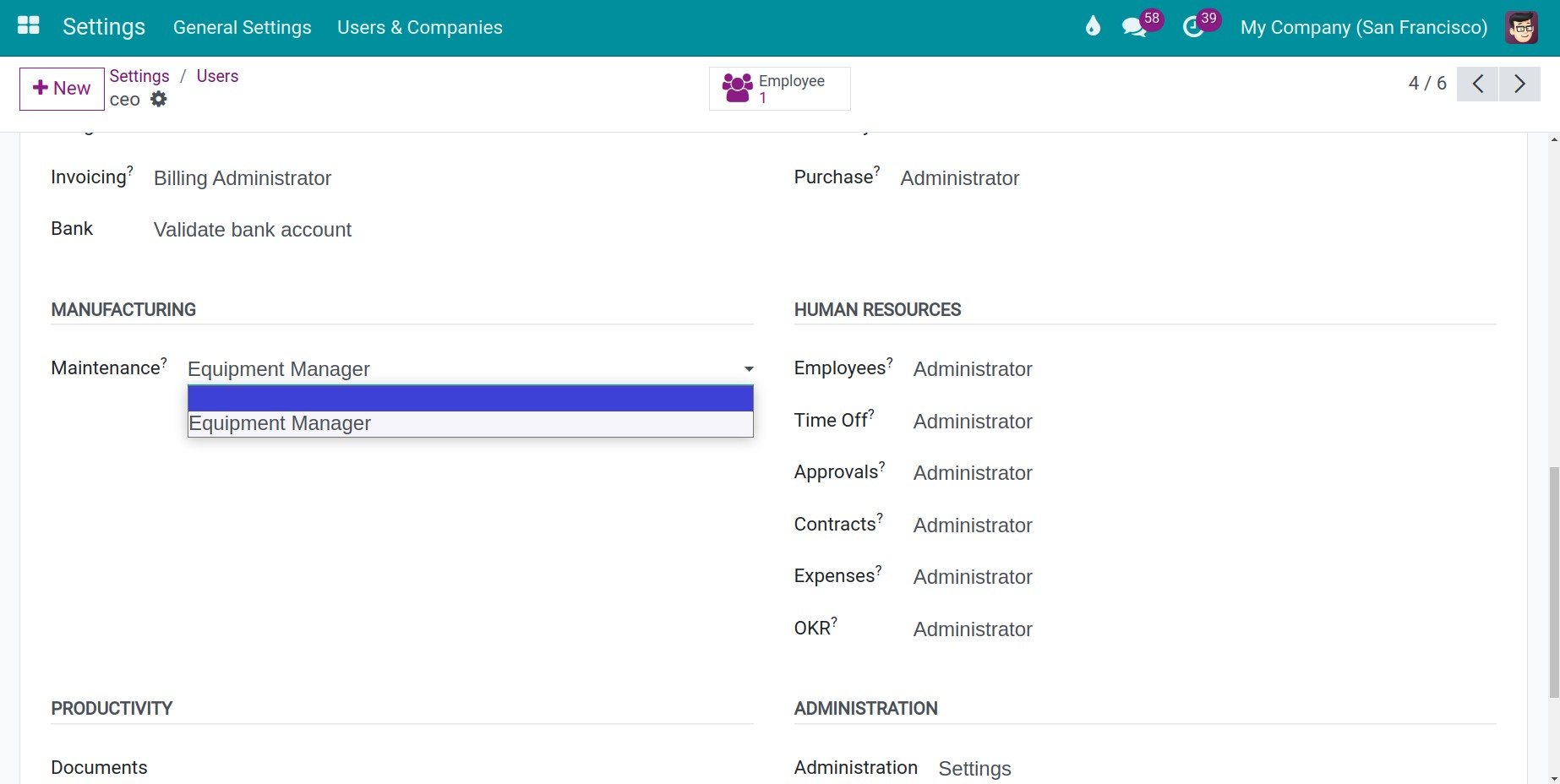The height and width of the screenshot is (784, 1560).
Task: Select the blank option in Maintenance list
Action: 471,398
